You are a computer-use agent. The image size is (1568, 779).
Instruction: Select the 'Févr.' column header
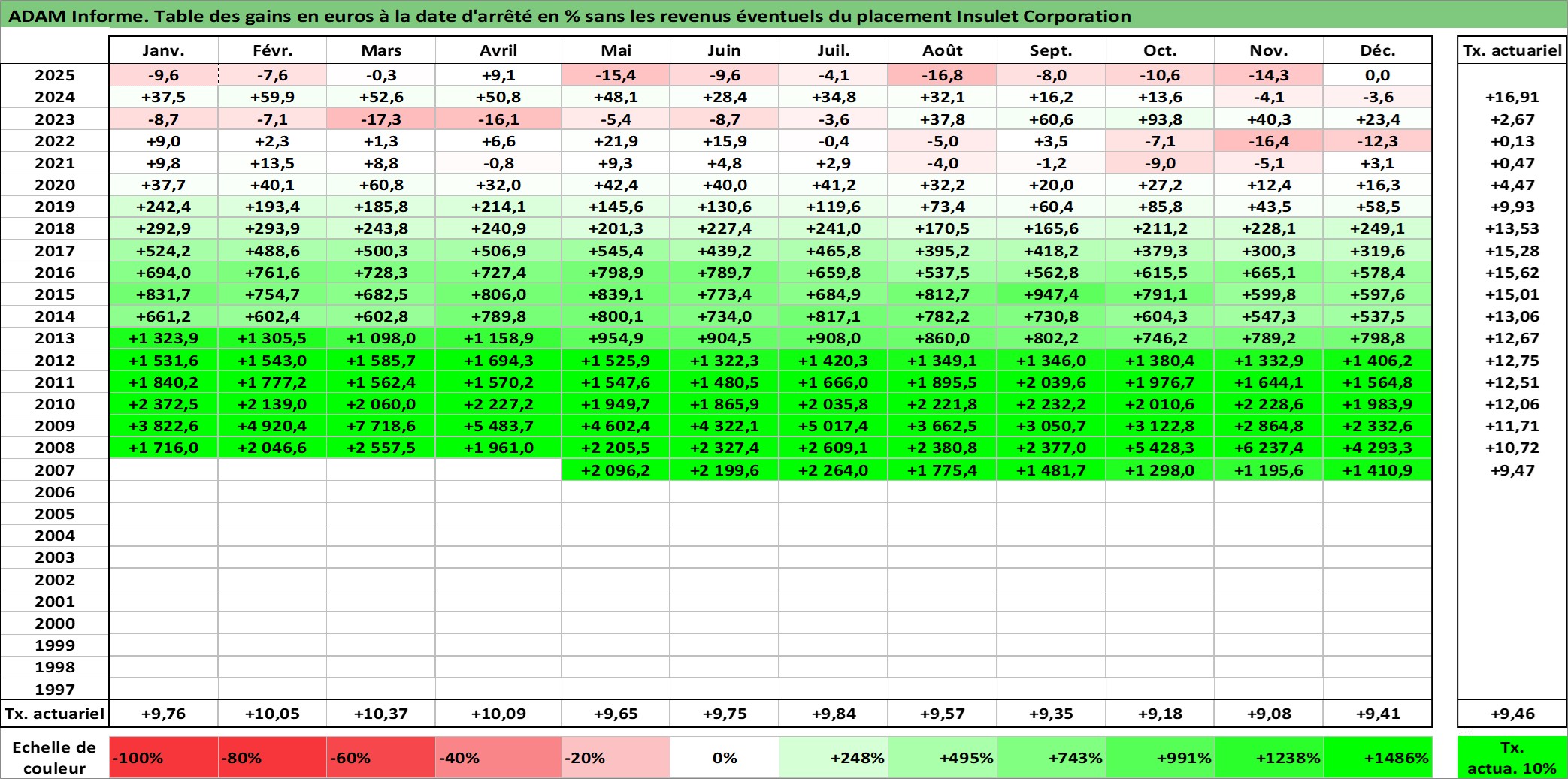click(272, 50)
